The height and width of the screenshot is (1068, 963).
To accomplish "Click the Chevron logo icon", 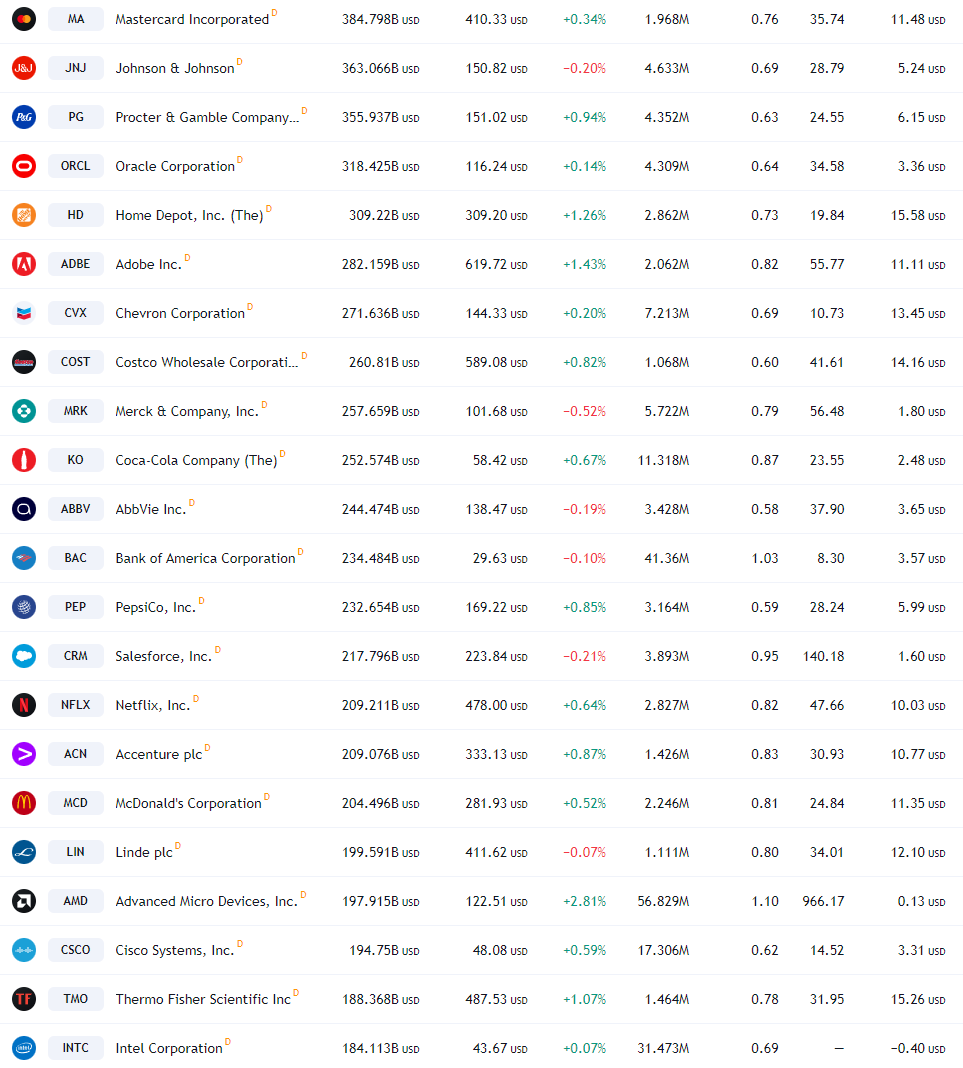I will click(24, 313).
